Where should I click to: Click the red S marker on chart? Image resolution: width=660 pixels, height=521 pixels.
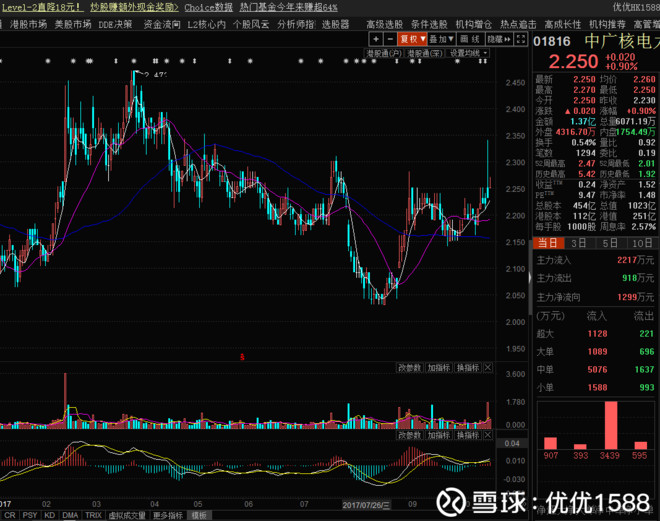pos(242,357)
